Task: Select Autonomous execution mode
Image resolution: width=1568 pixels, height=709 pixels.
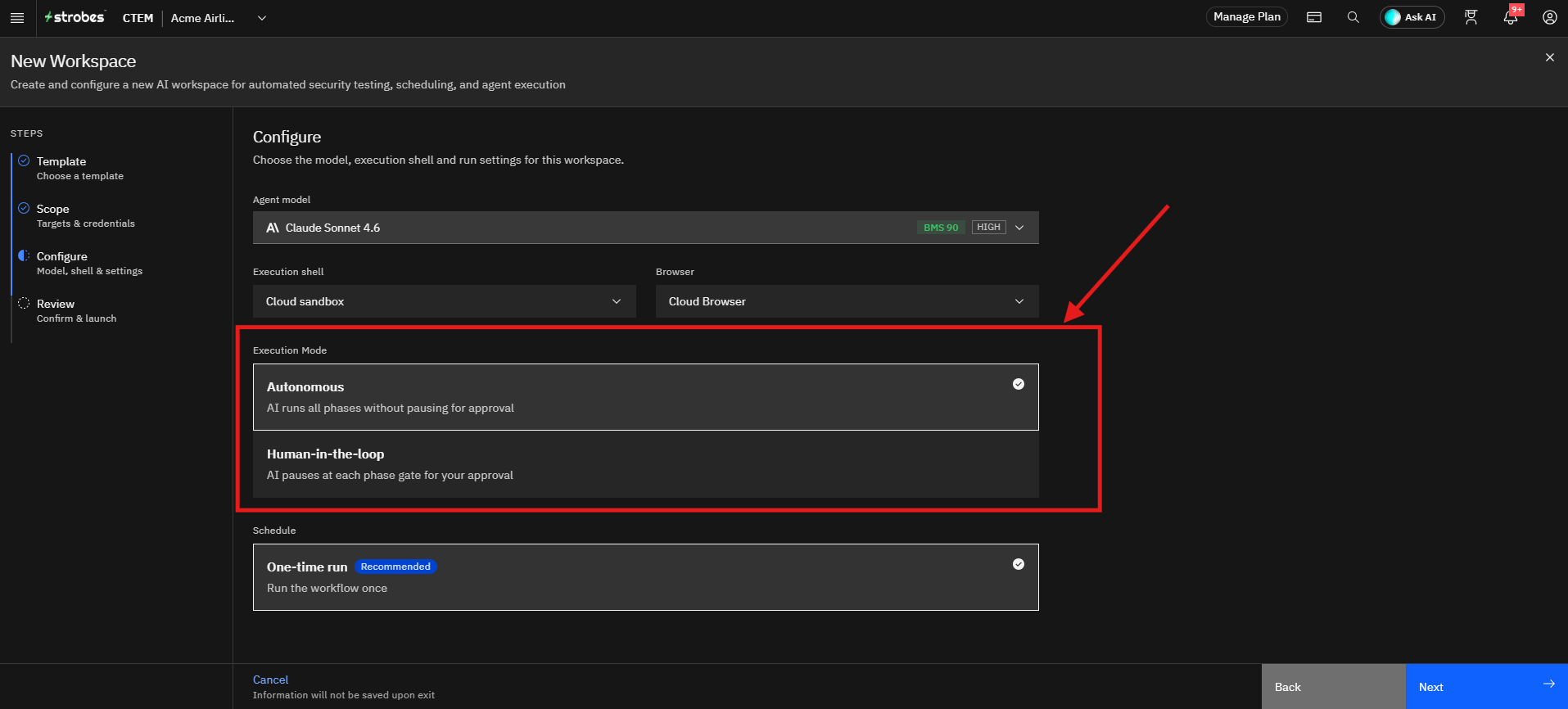Action: click(645, 397)
